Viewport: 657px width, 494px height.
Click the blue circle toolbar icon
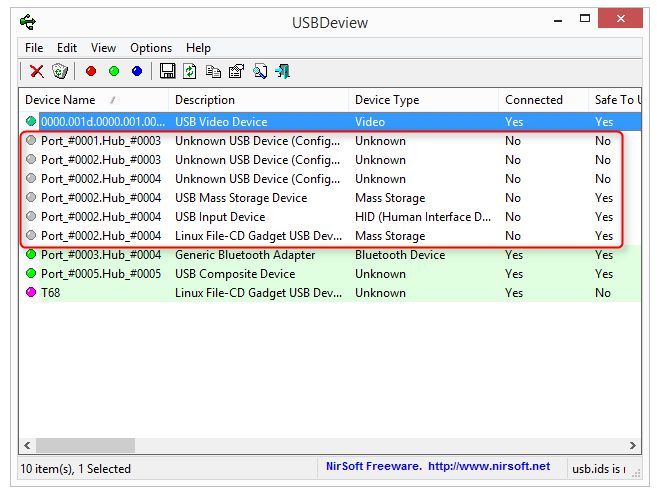(x=137, y=71)
